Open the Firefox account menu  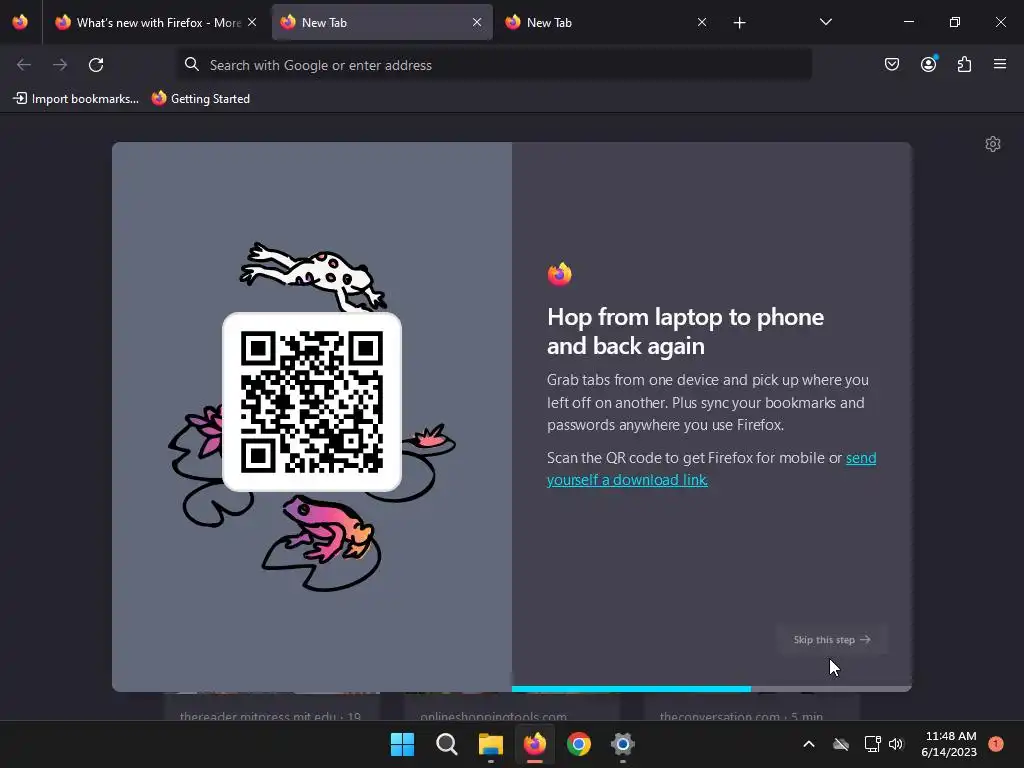pos(928,64)
